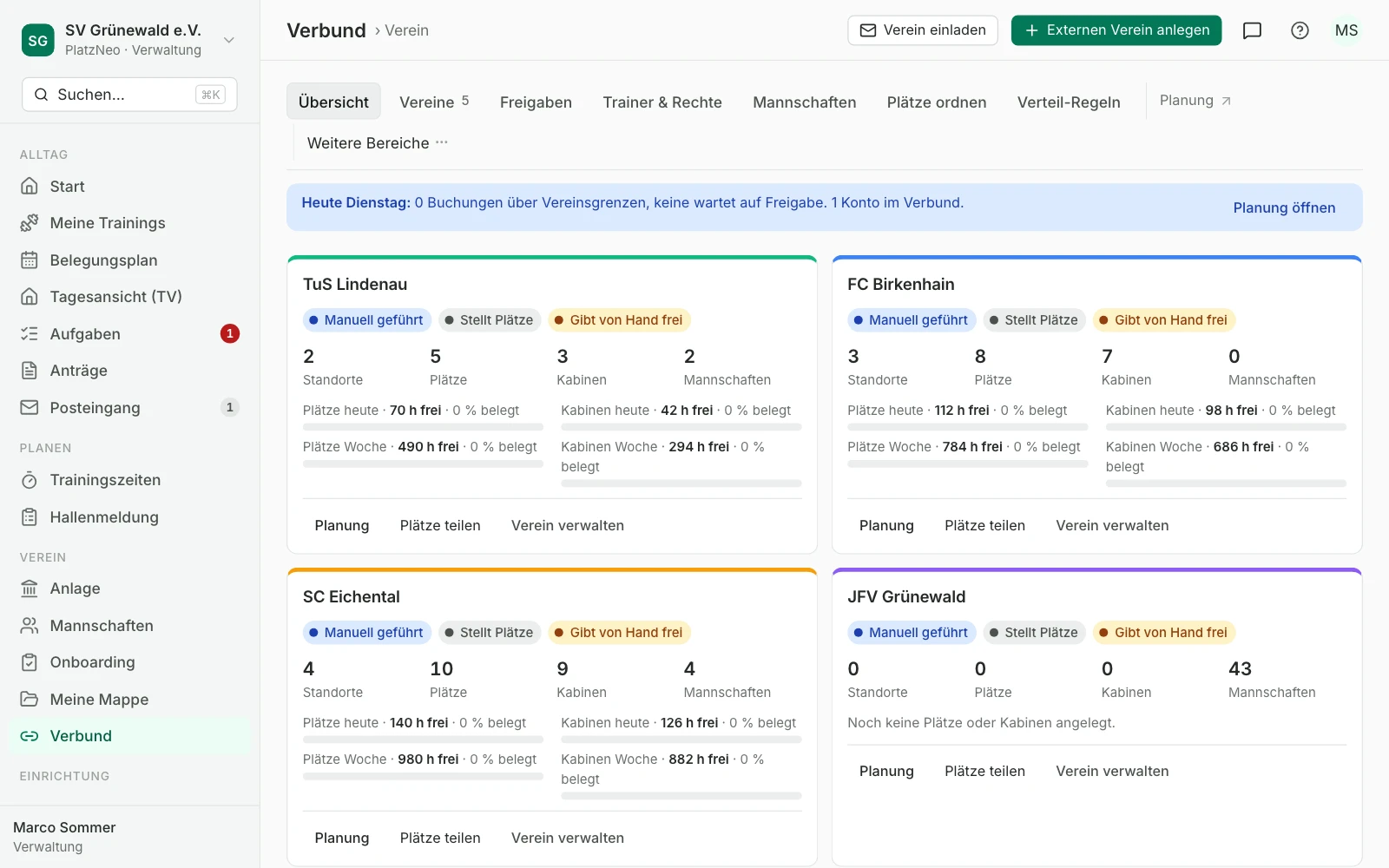The image size is (1389, 868).
Task: Click Plätze teilen for TuS Lindenau
Action: [x=440, y=526]
